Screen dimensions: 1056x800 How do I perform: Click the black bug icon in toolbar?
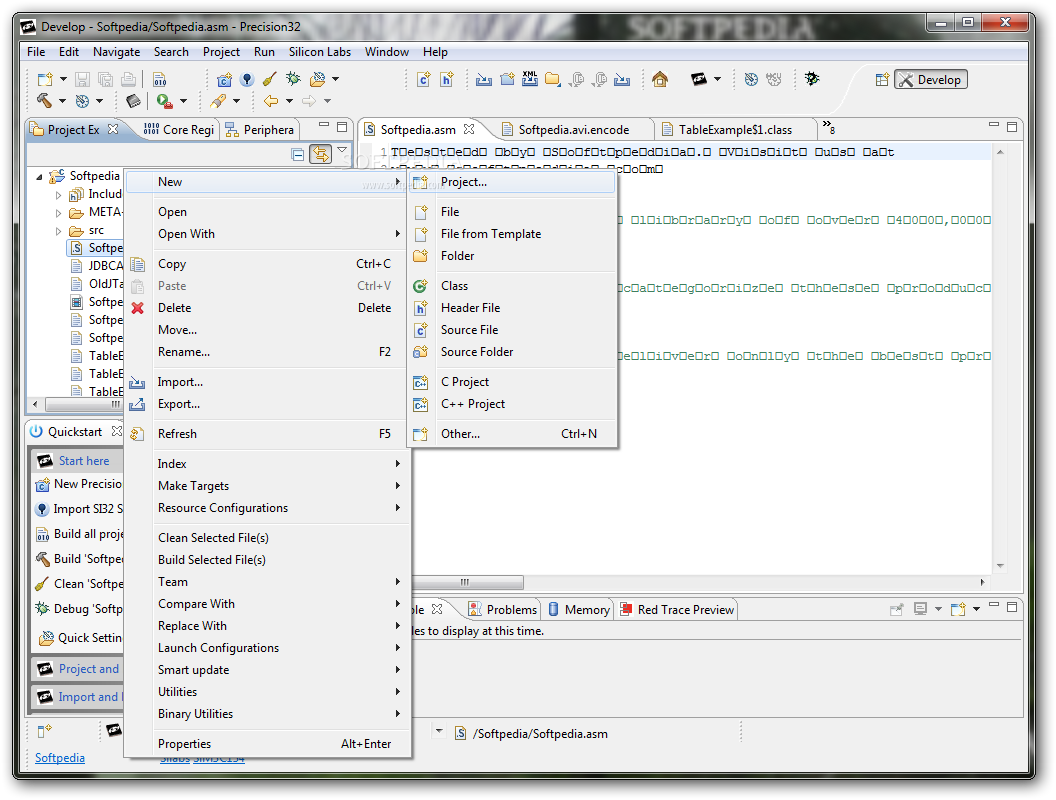812,79
